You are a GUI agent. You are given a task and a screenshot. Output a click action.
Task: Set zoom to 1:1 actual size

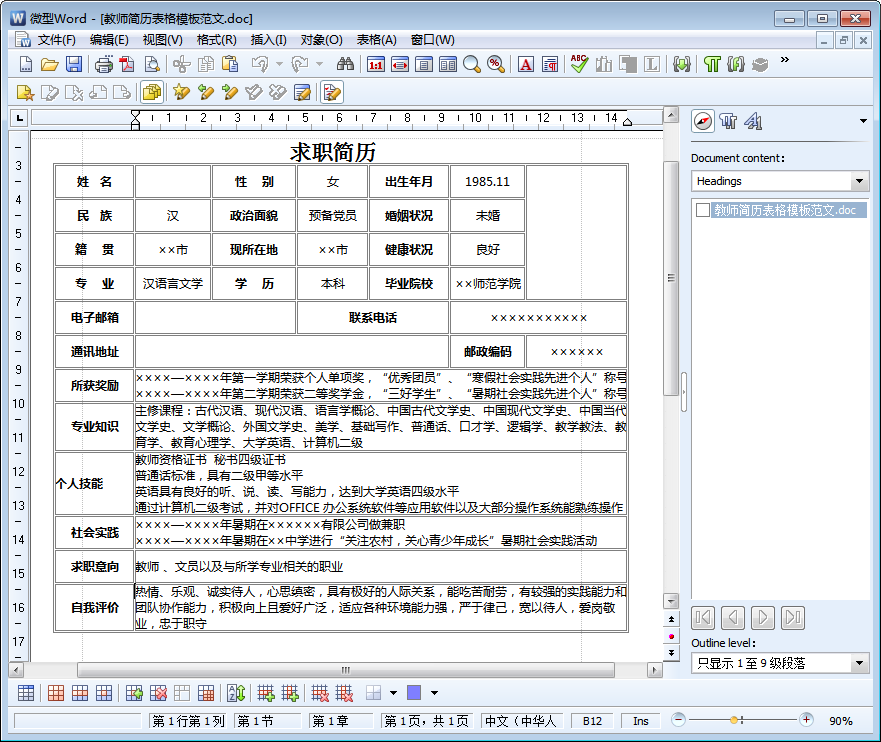(375, 64)
